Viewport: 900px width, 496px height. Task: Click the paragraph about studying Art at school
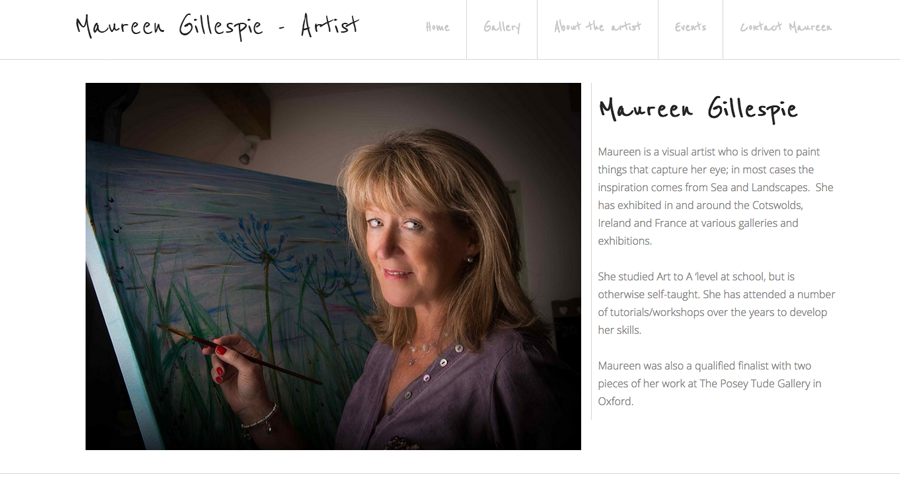(x=716, y=303)
